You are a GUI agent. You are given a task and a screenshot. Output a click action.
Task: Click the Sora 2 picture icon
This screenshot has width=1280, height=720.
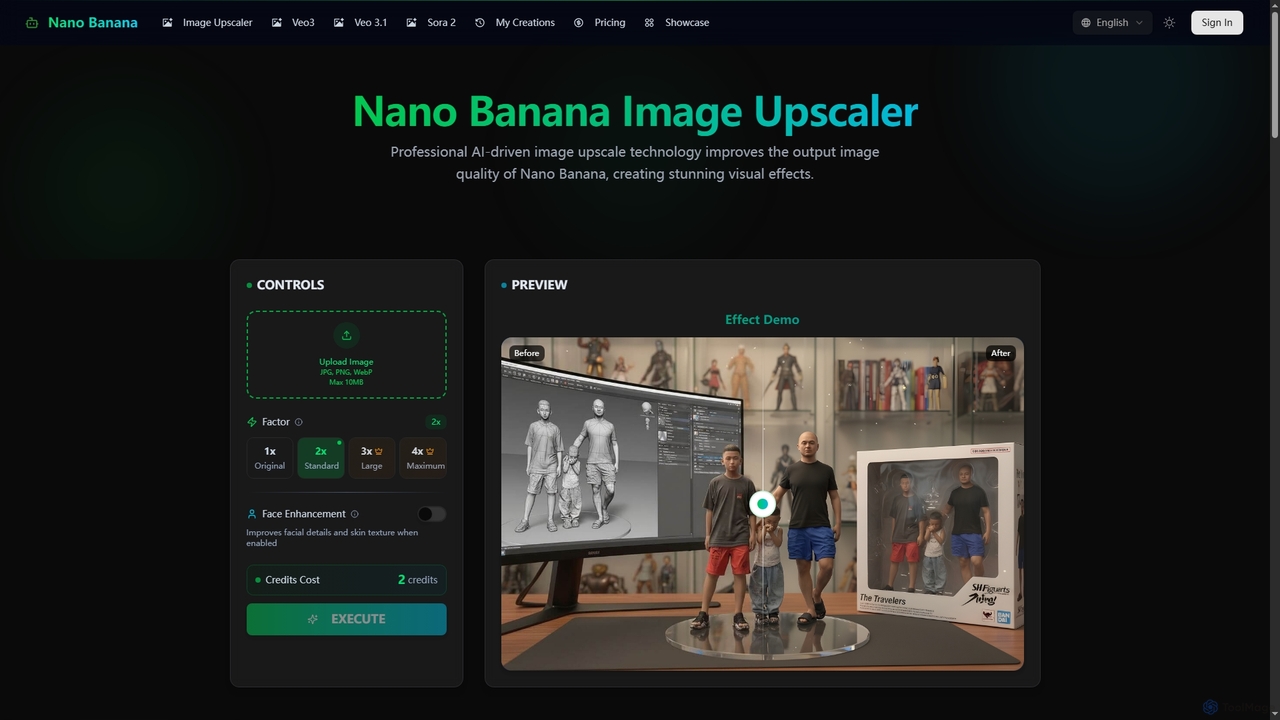point(411,22)
